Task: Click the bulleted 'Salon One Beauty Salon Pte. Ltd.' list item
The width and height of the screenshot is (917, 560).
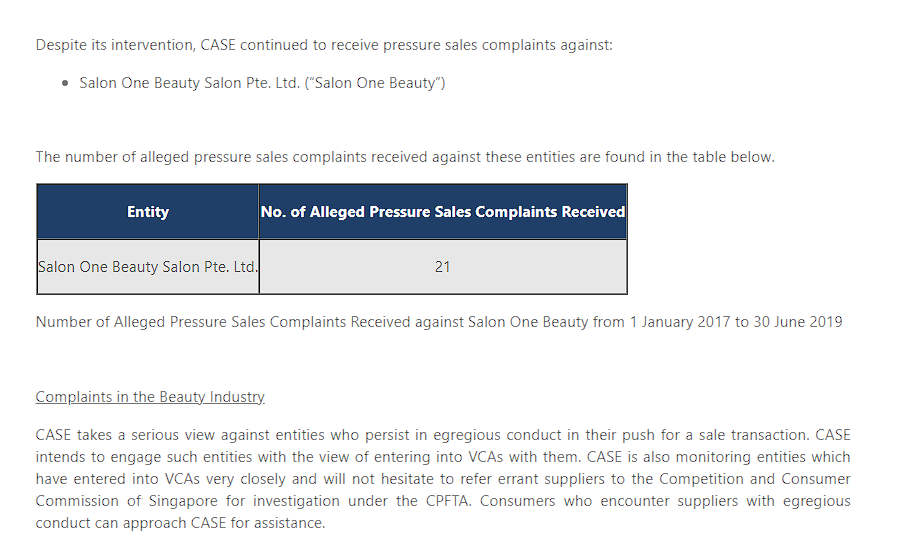Action: pyautogui.click(x=262, y=83)
